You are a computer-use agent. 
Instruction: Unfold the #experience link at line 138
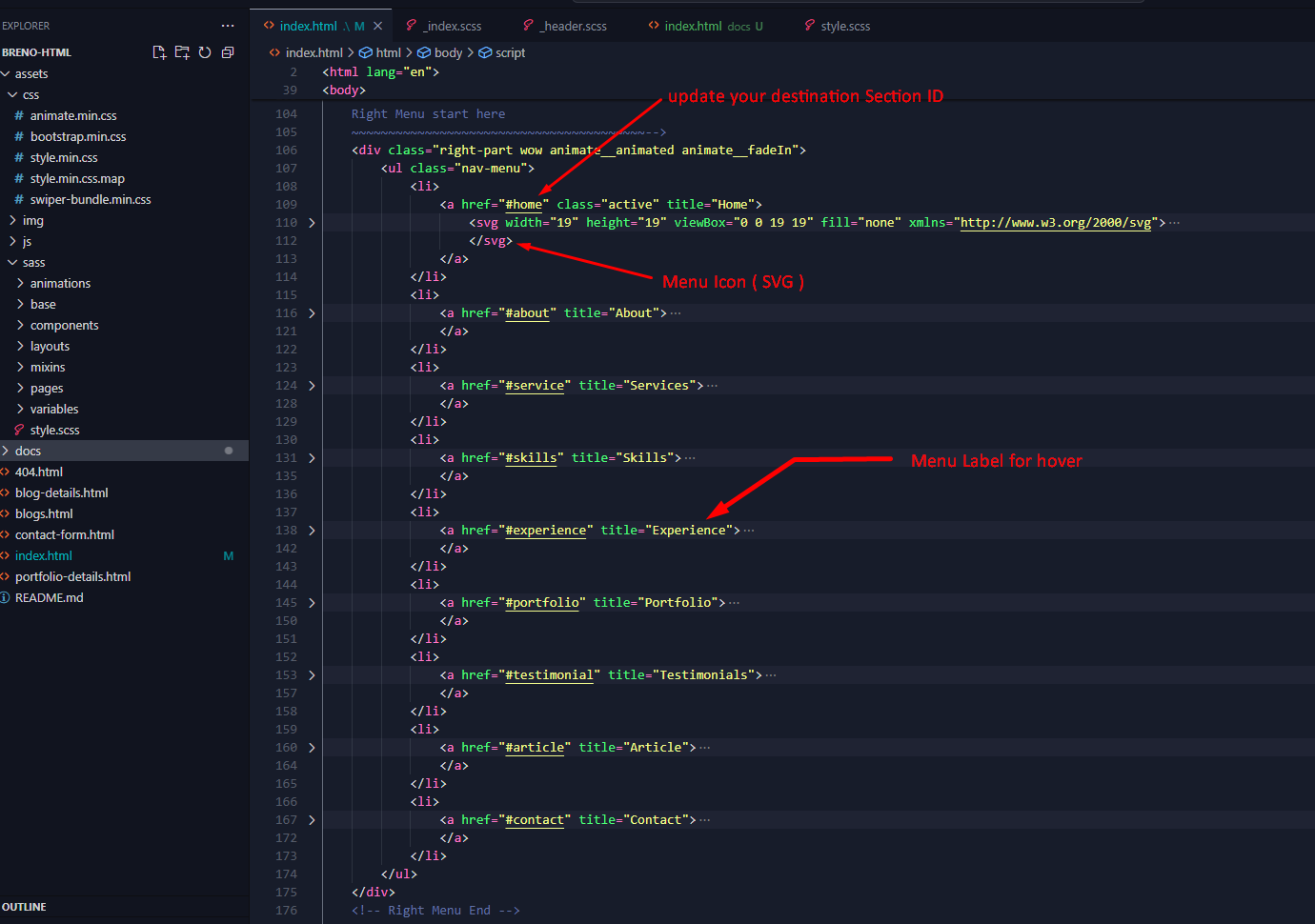(x=312, y=531)
